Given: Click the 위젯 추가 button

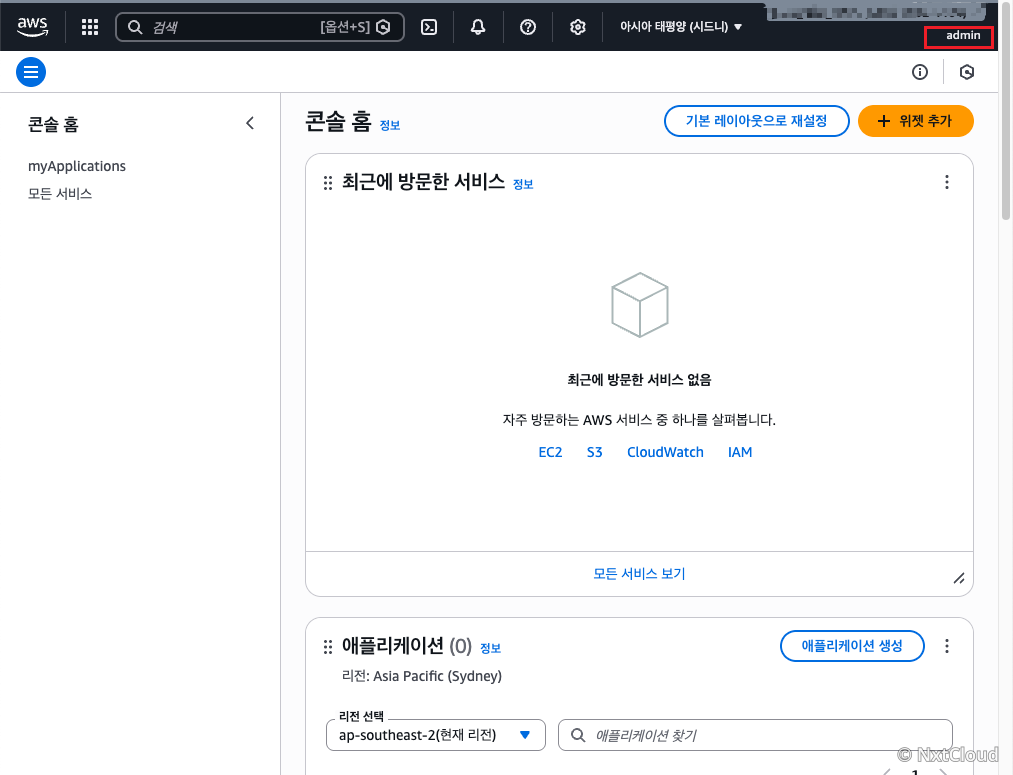Looking at the screenshot, I should [x=915, y=121].
